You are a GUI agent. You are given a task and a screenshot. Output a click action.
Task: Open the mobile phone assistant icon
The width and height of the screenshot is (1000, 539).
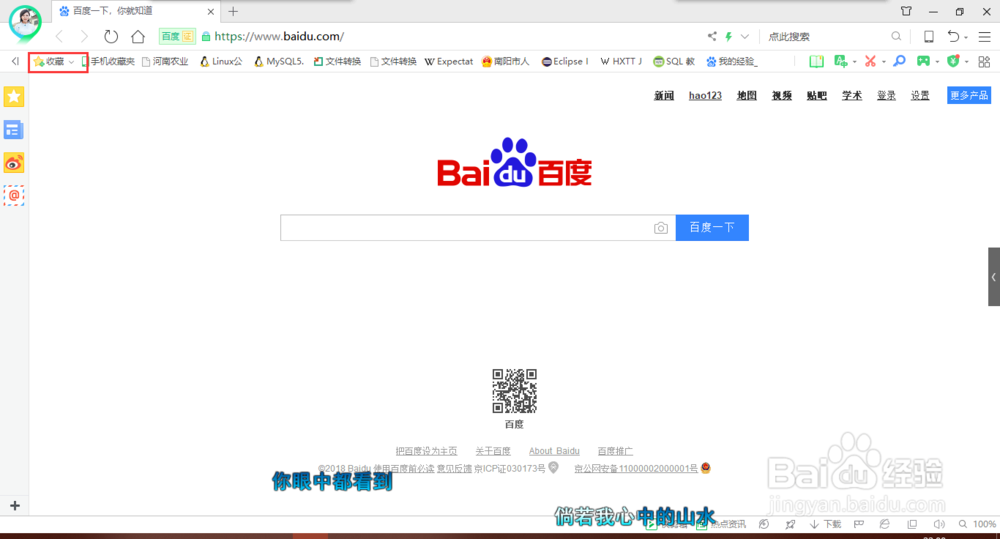[929, 36]
